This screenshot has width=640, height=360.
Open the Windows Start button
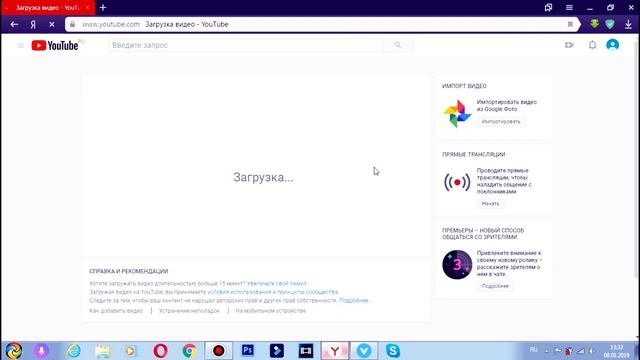14,351
